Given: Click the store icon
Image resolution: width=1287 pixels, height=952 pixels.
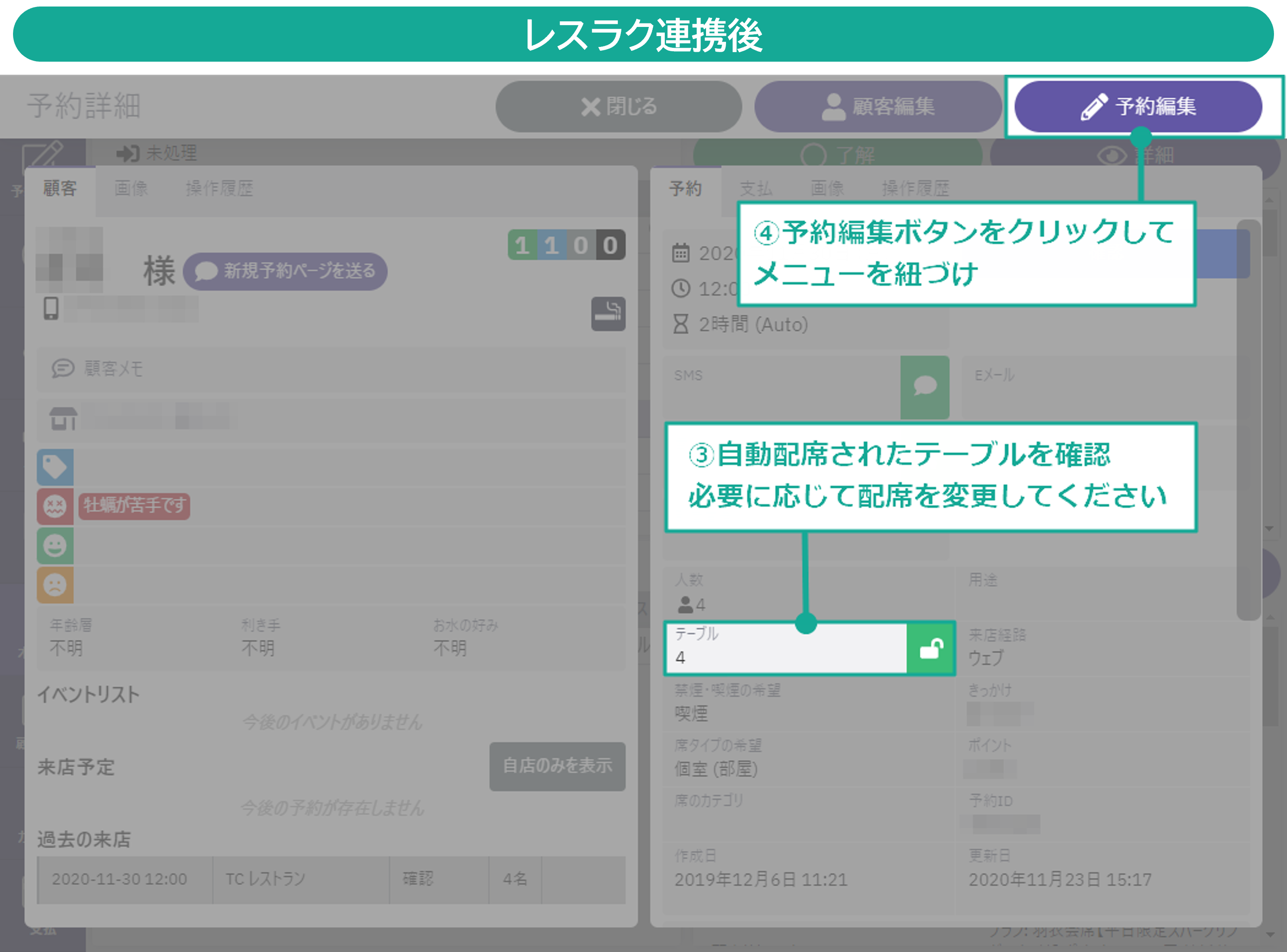Looking at the screenshot, I should click(63, 418).
